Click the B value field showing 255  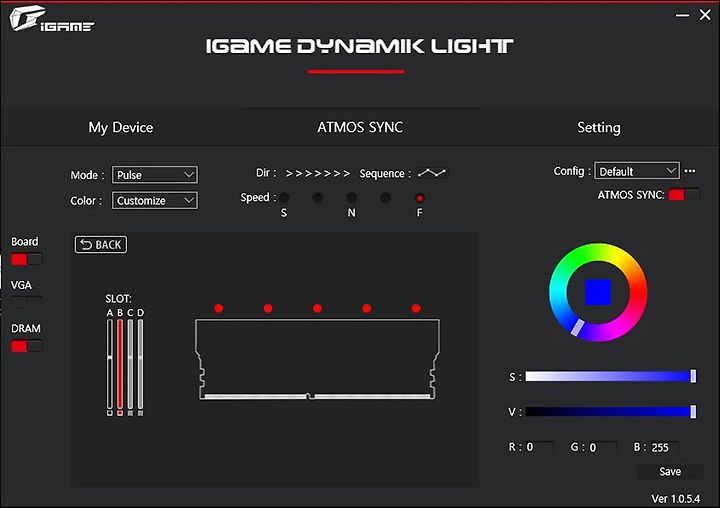(664, 446)
